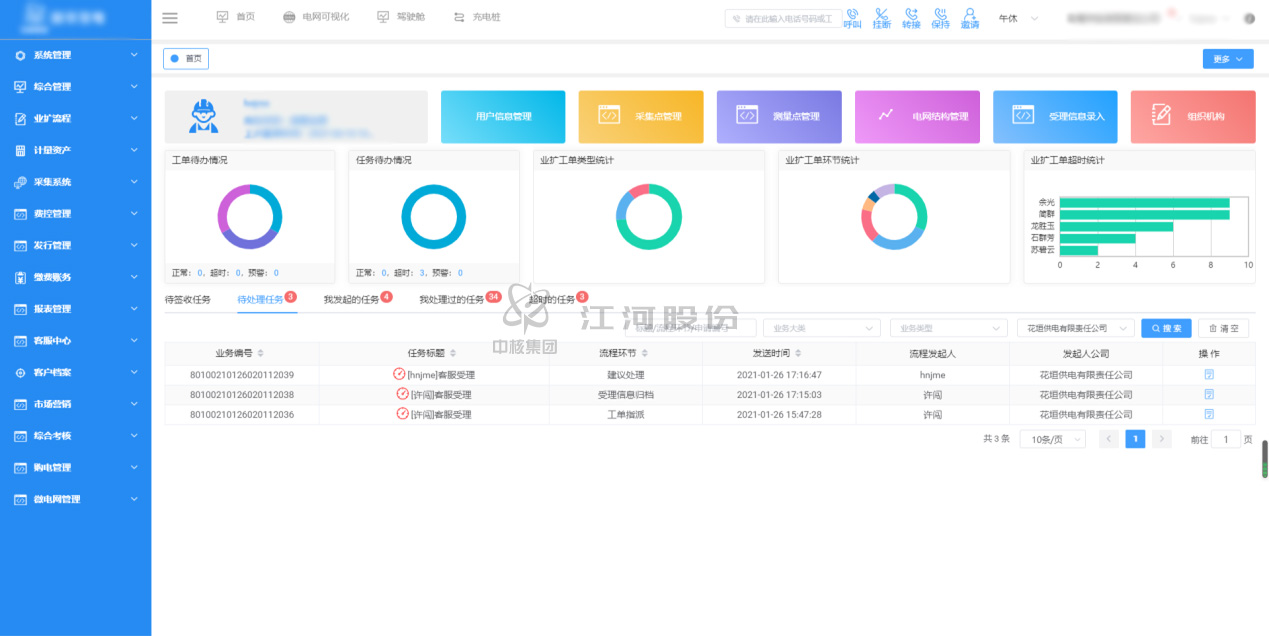Image resolution: width=1269 pixels, height=636 pixels.
Task: Toggle sorting on 流程环节 column
Action: tap(657, 354)
